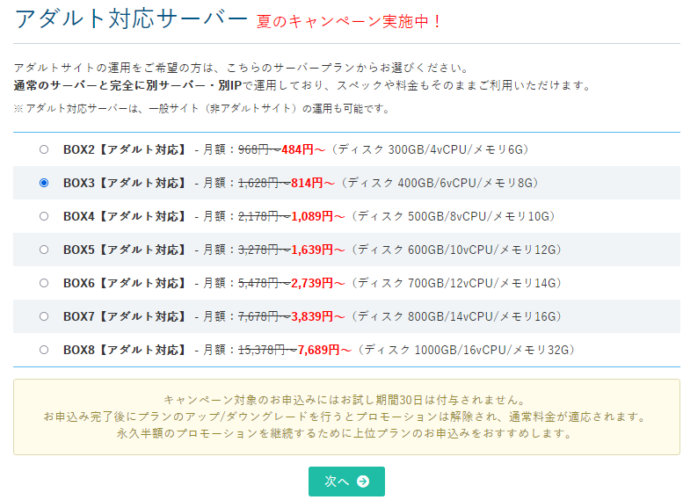The image size is (683, 500).
Task: Click the BOX8【アダルト対応】 label text
Action: (124, 350)
